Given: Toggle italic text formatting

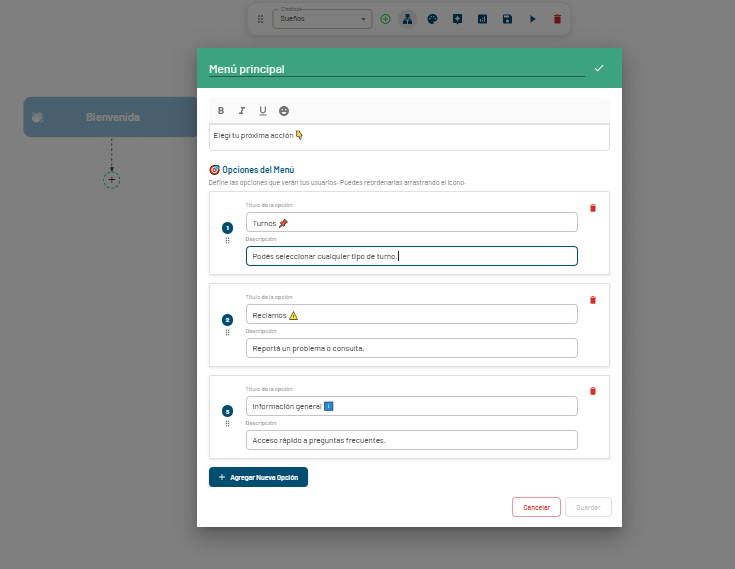Looking at the screenshot, I should 242,111.
